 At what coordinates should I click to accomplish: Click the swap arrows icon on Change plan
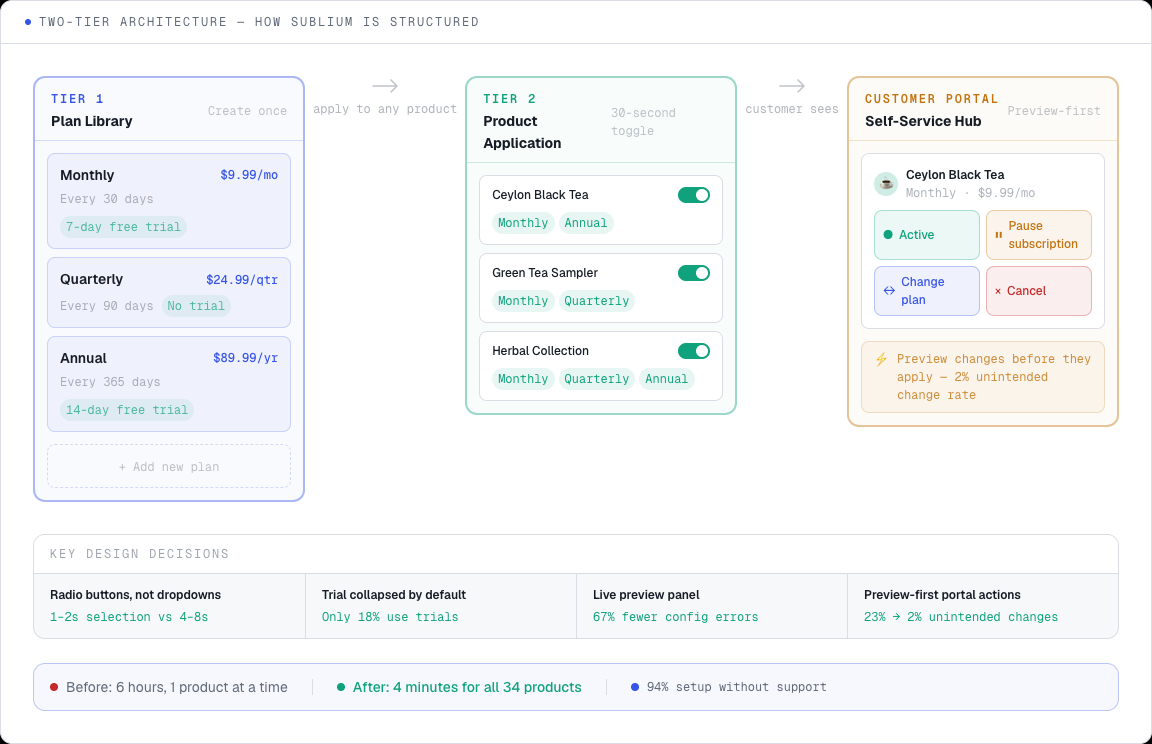[889, 290]
